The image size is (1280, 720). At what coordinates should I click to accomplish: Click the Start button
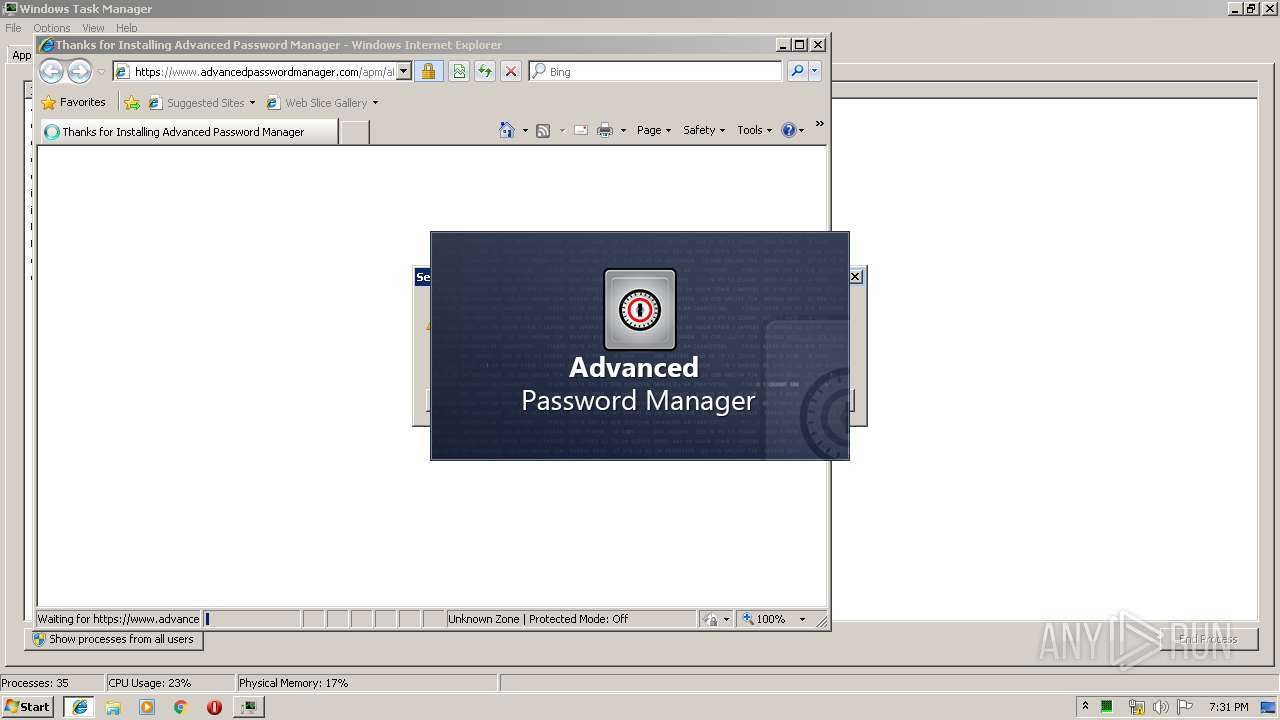tap(27, 707)
